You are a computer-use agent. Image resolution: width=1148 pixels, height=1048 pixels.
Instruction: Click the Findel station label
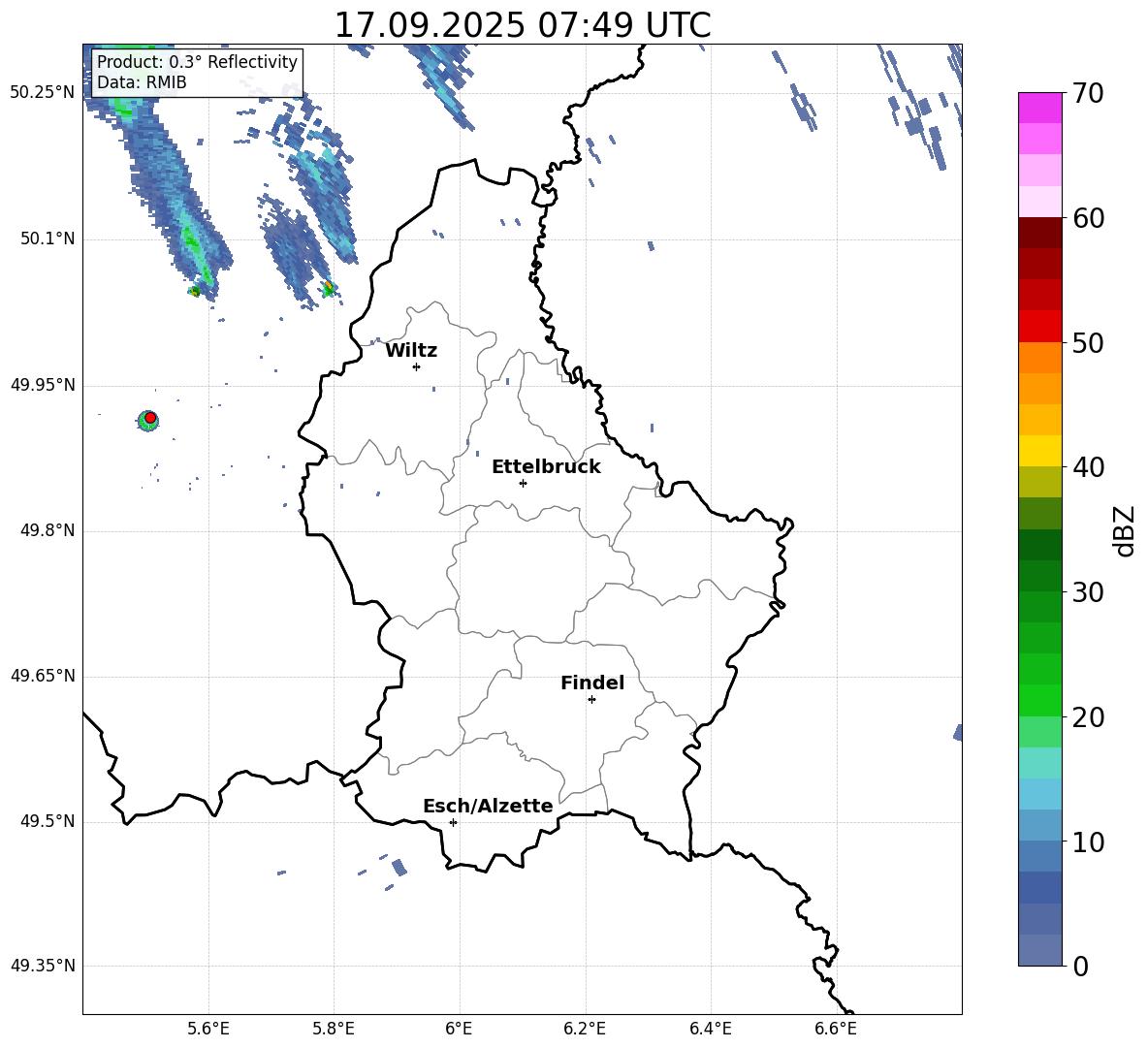(x=592, y=683)
